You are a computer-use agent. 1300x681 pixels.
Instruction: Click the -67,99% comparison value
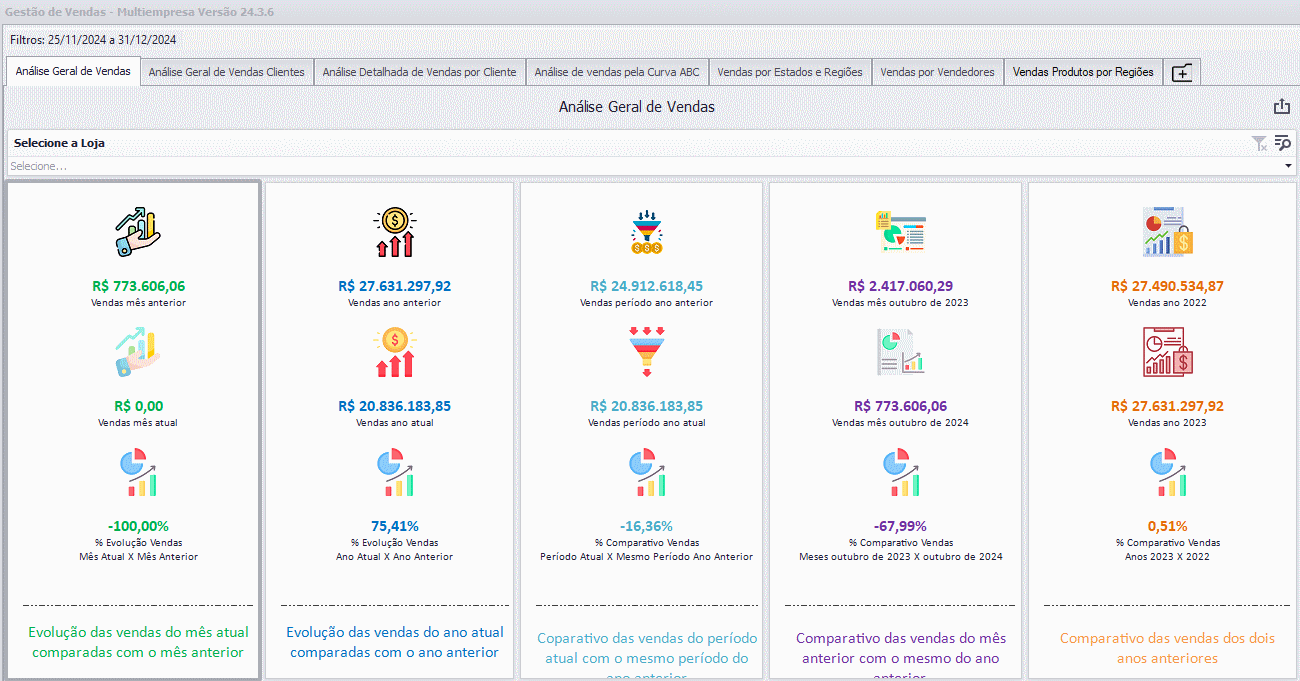(x=900, y=526)
